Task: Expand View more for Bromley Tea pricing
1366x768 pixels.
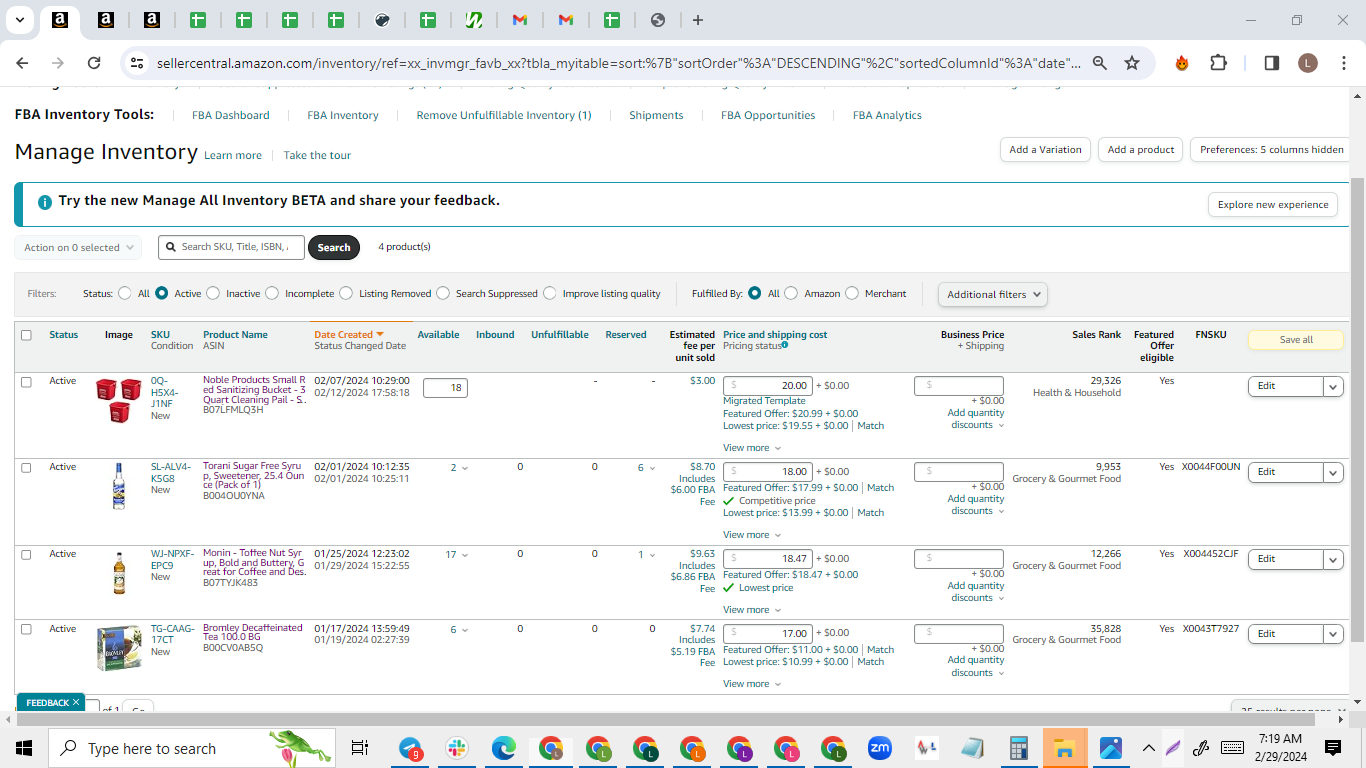Action: coord(752,684)
